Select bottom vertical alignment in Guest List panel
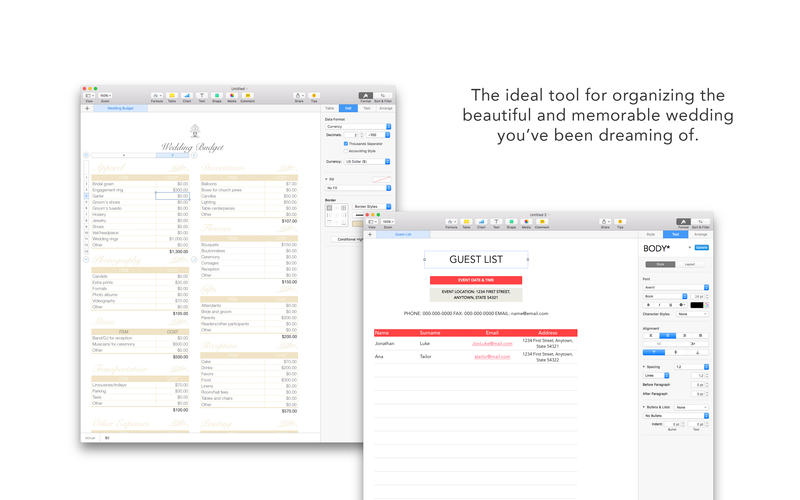The width and height of the screenshot is (800, 500). click(697, 352)
